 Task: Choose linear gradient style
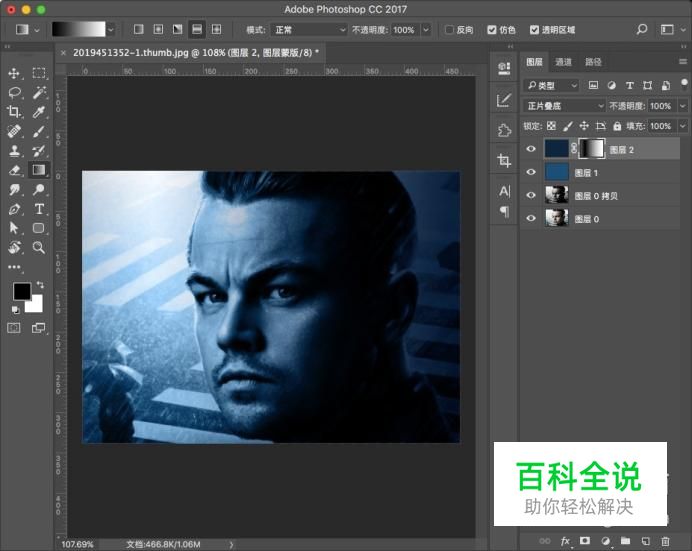[x=139, y=30]
